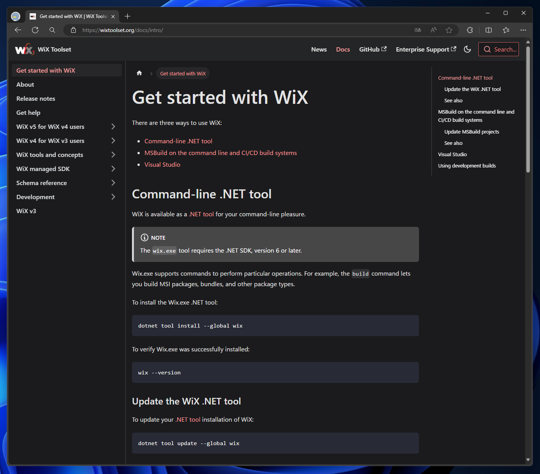Open a new browser tab
Image resolution: width=540 pixels, height=474 pixels.
click(127, 16)
